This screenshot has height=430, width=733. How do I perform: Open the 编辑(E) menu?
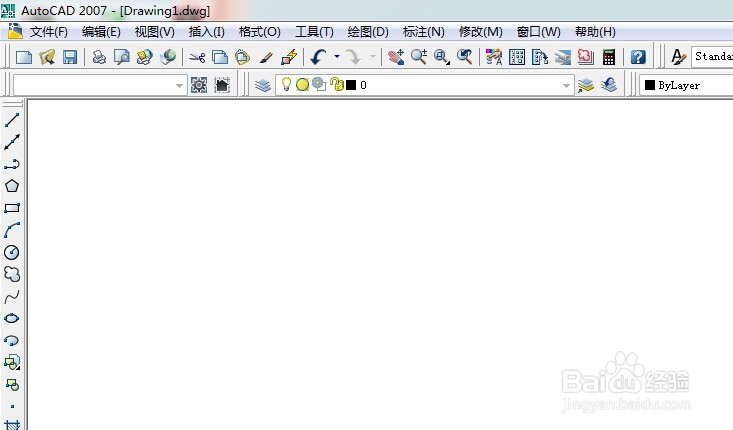(x=101, y=32)
